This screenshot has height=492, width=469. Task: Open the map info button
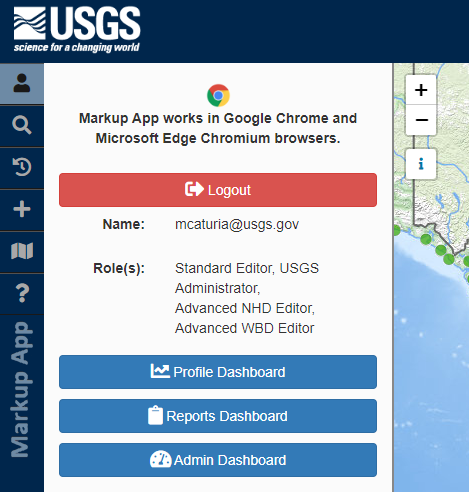coord(421,164)
